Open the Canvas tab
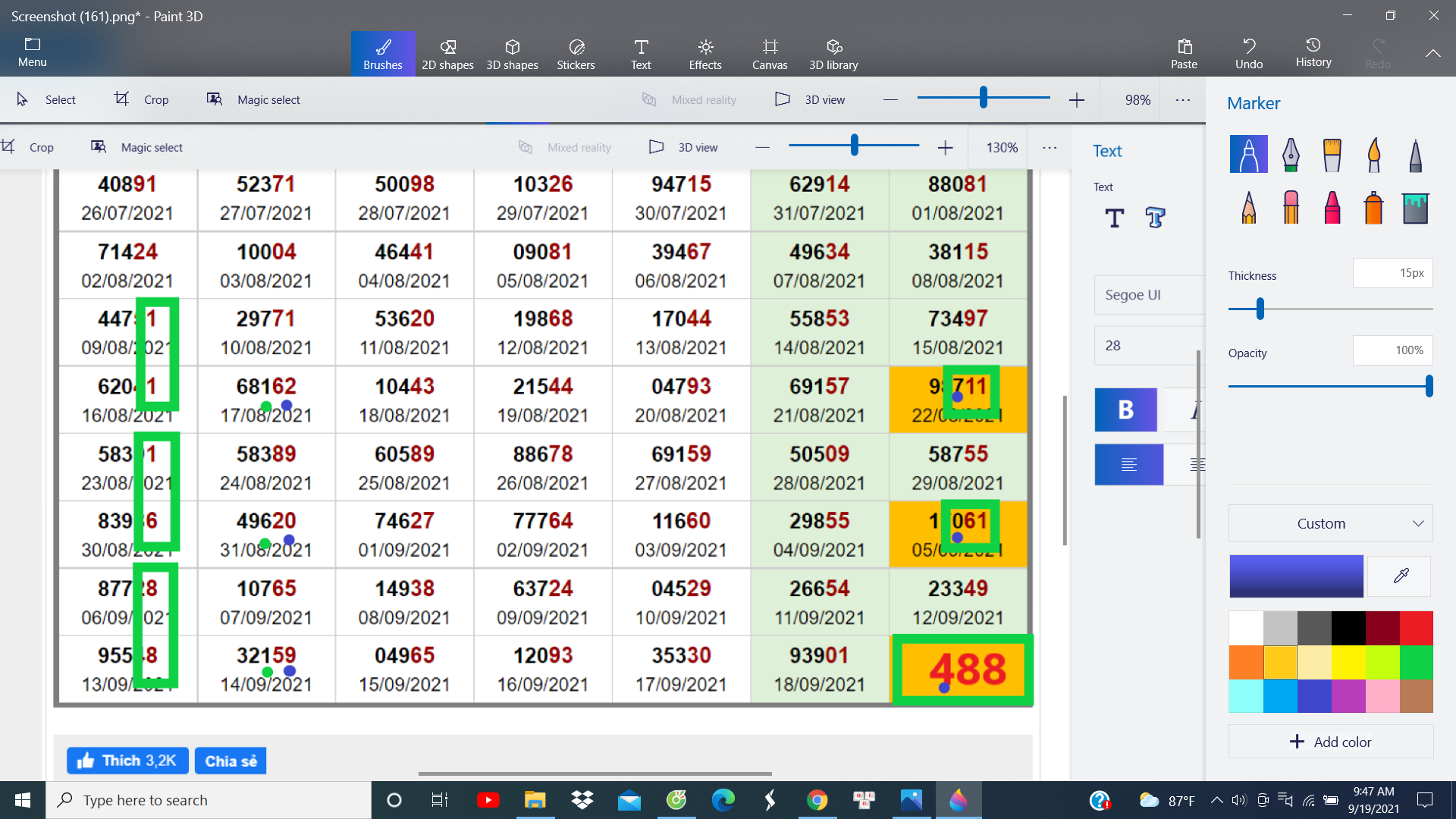 (x=770, y=54)
